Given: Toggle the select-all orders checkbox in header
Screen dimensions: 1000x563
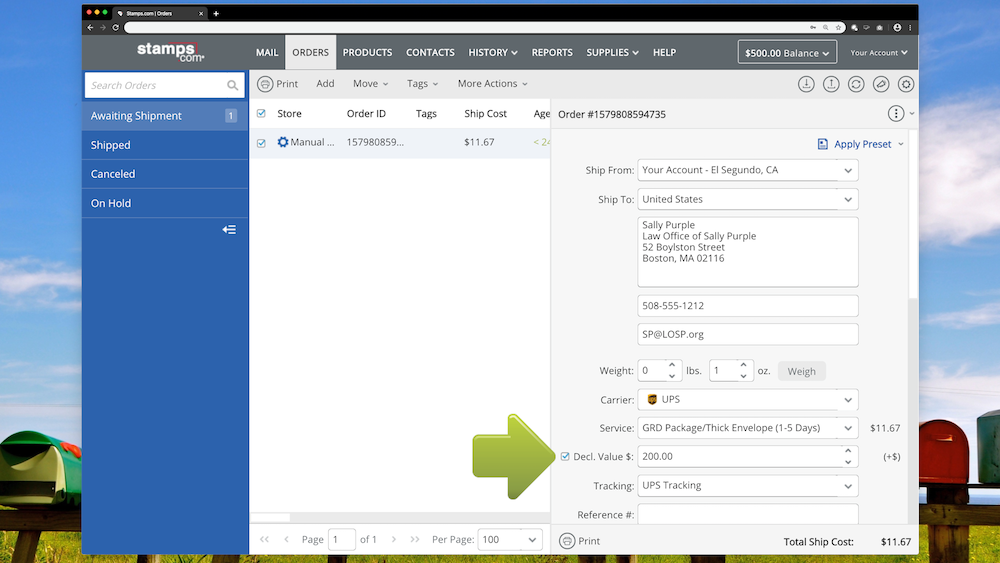Looking at the screenshot, I should (x=261, y=113).
